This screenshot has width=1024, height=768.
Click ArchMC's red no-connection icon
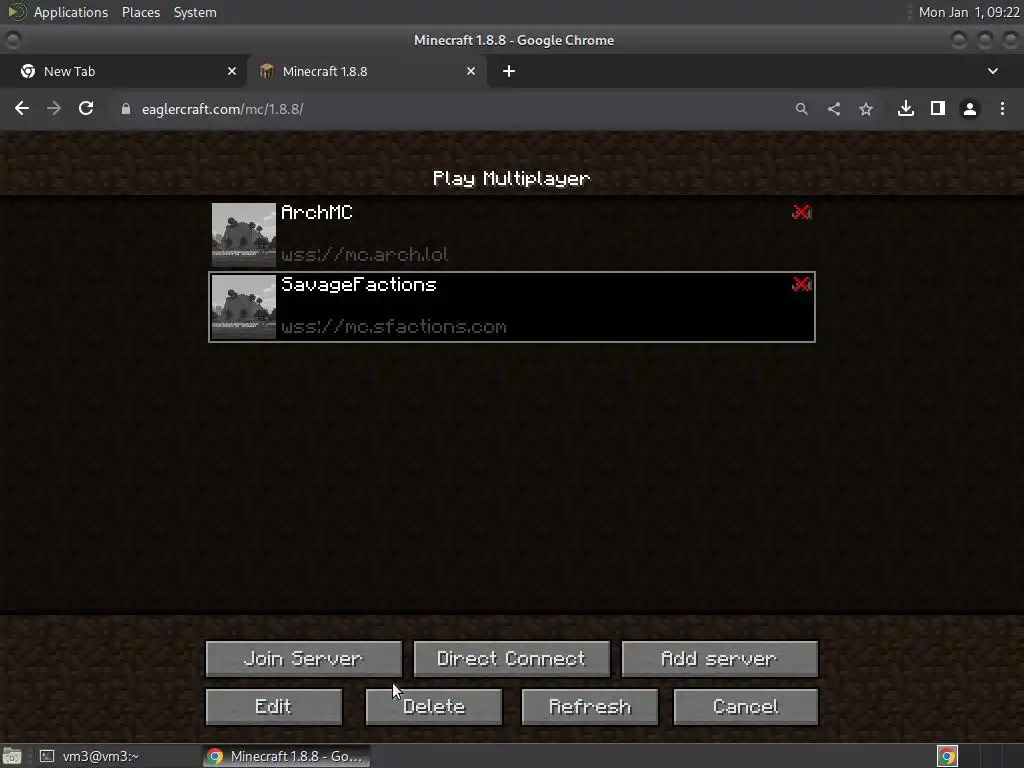pyautogui.click(x=801, y=212)
